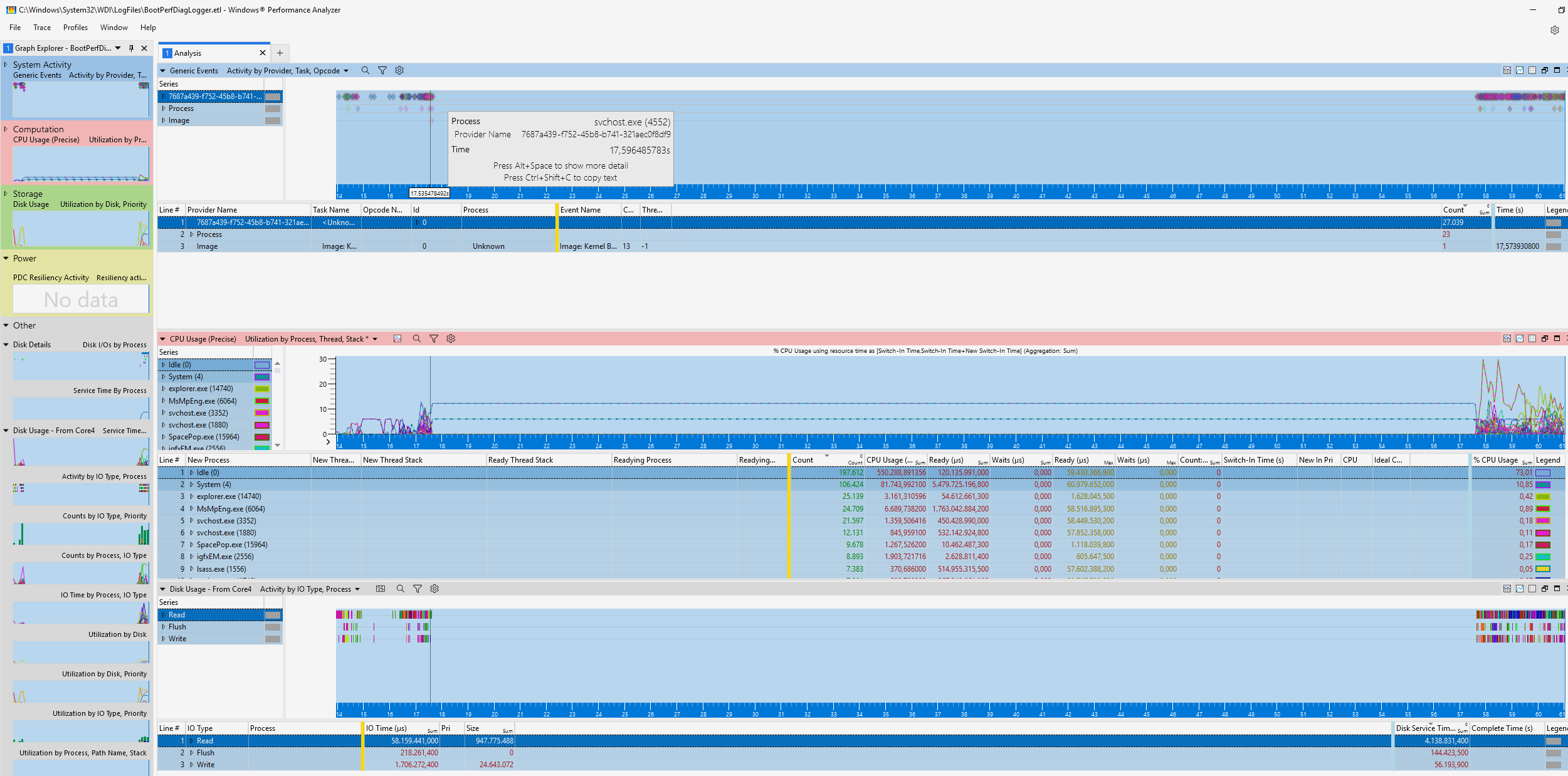Close the Graph Explorer panel
This screenshot has width=1568, height=776.
[x=144, y=48]
